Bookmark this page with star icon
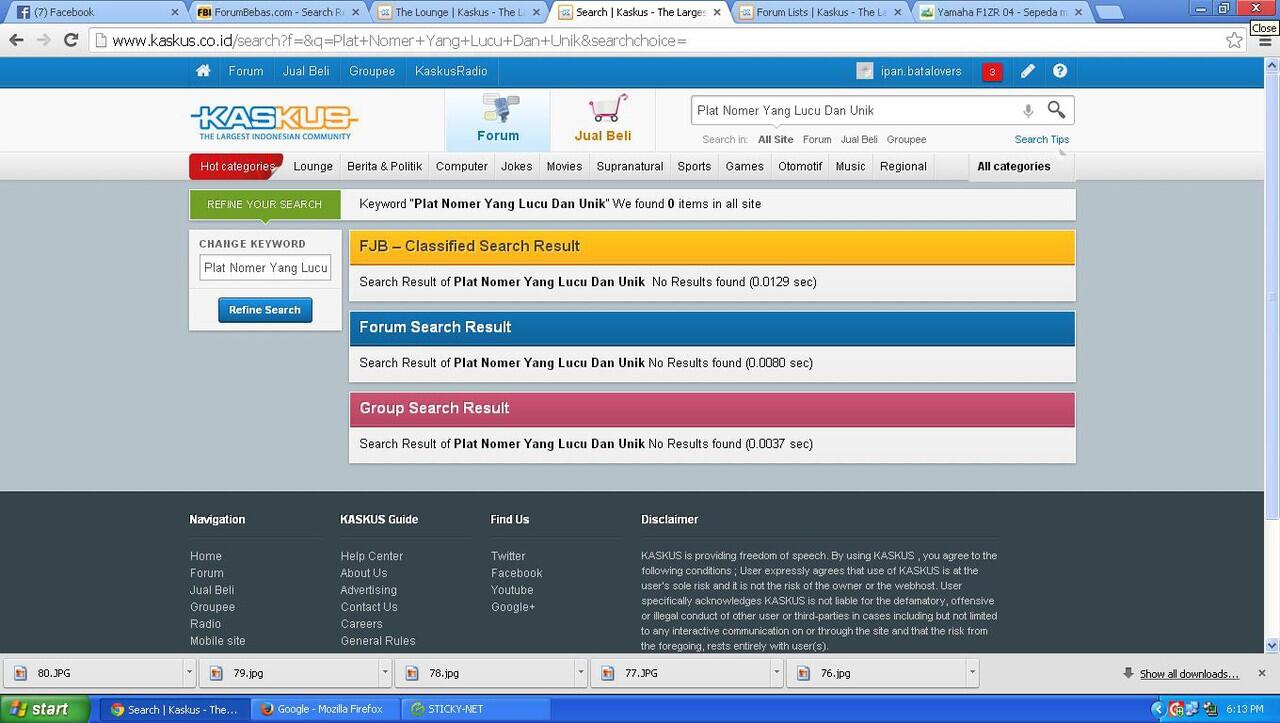1280x723 pixels. [x=1235, y=41]
